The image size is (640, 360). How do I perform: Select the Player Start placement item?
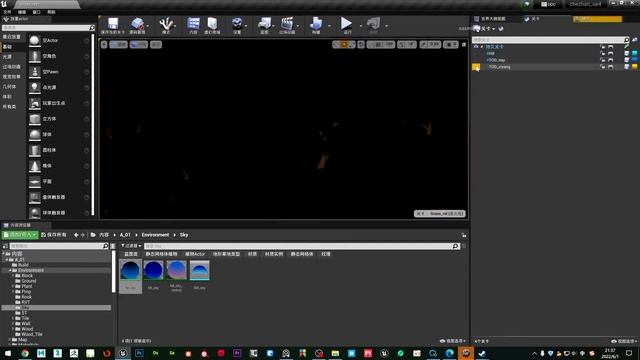coord(59,103)
